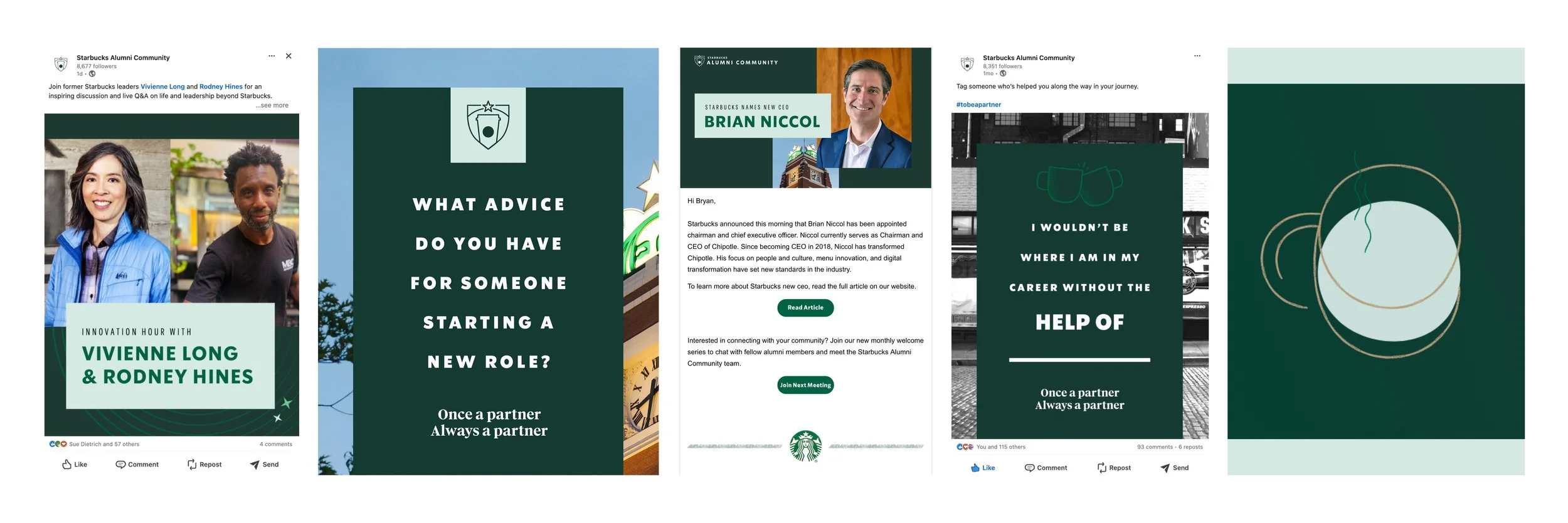Viewport: 1568px width, 523px height.
Task: Open the three-dot menu on the Innovation Hour post
Action: 272,56
